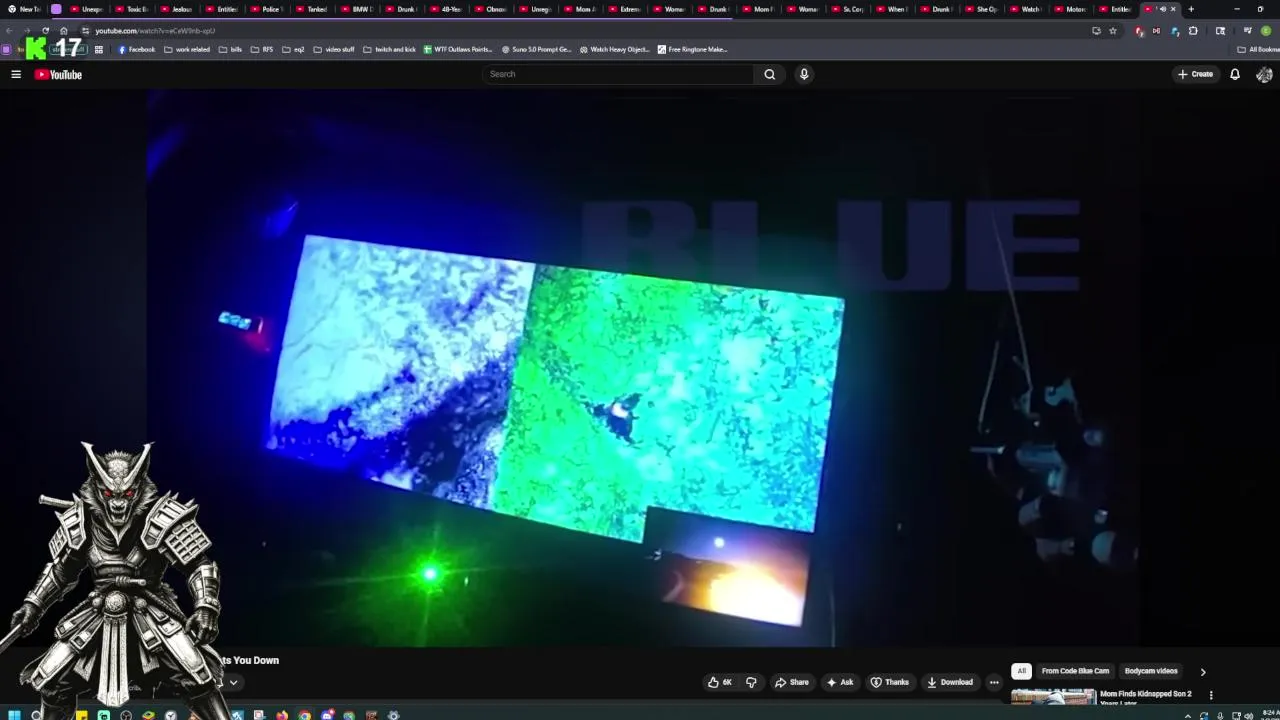Switch to the Jealous browser tab
Screen dimensions: 1280x720
click(x=177, y=9)
